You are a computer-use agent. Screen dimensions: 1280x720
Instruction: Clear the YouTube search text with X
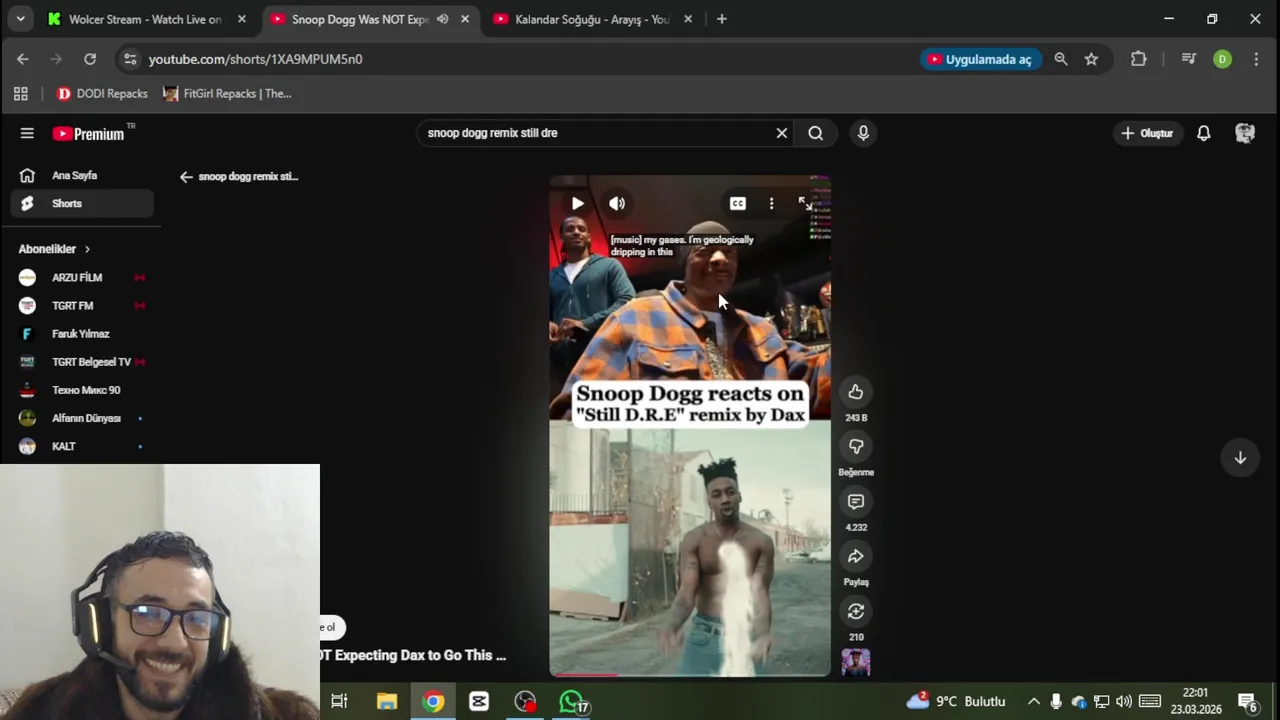pos(782,133)
